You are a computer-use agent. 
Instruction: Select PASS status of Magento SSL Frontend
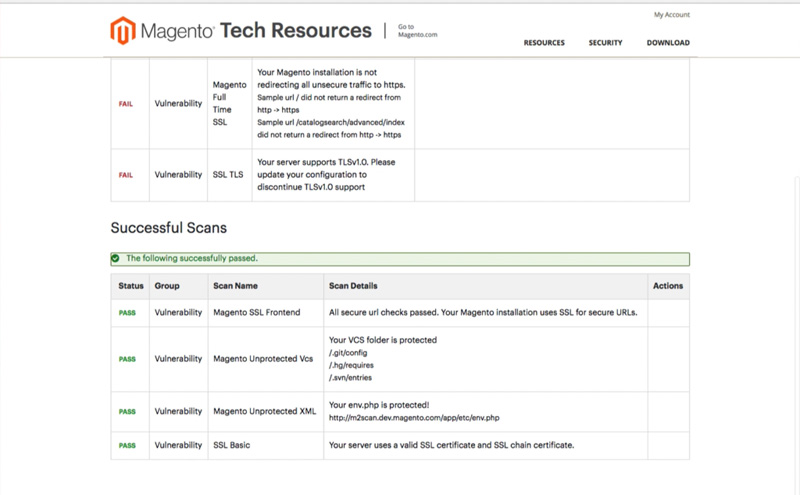pos(127,313)
